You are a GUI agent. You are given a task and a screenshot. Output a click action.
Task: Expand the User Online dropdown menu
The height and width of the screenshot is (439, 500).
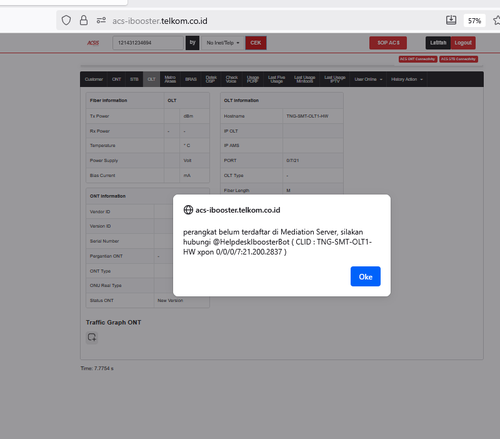click(x=368, y=79)
